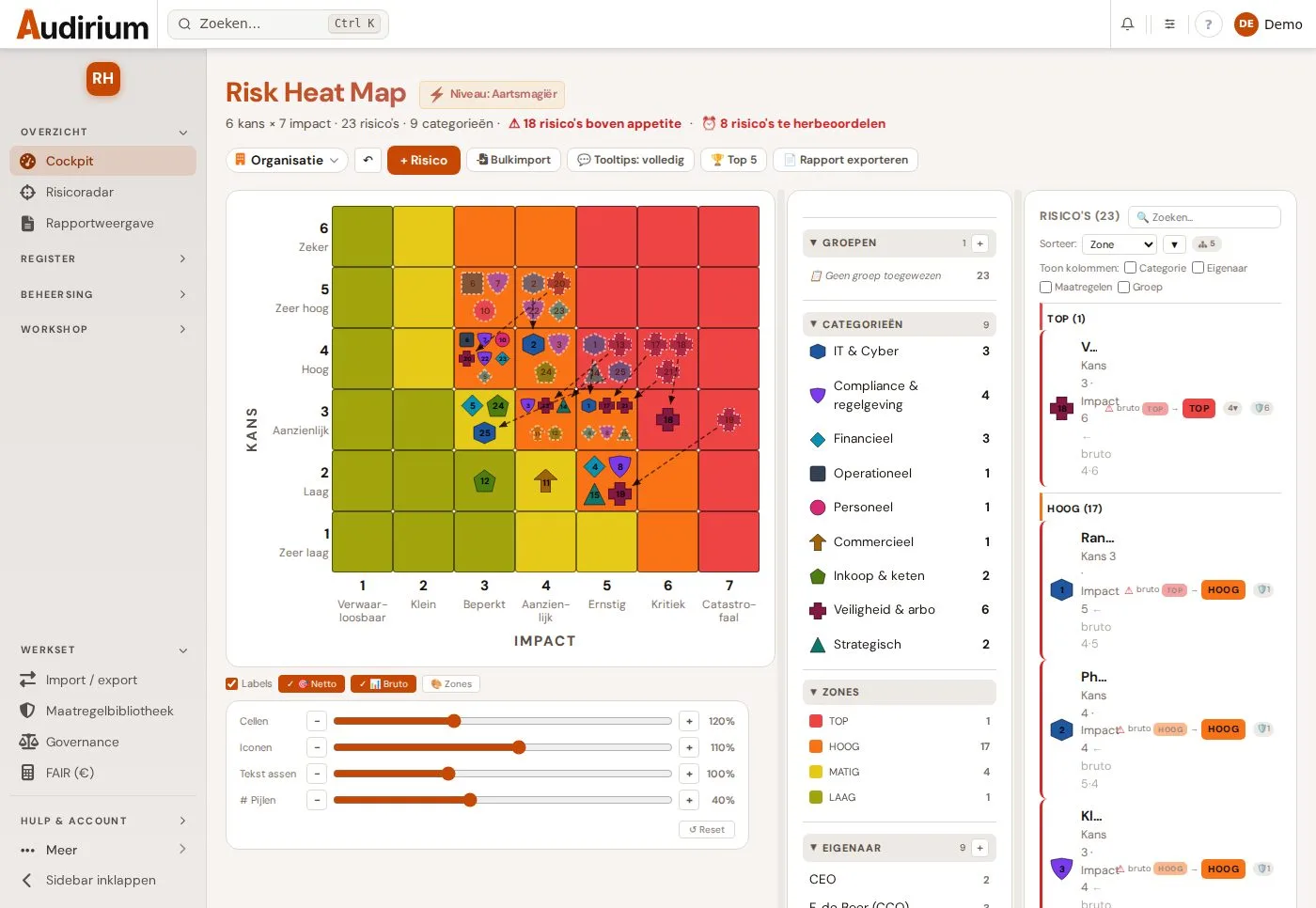The height and width of the screenshot is (908, 1316).
Task: Click the Maatregelbibliotheek shield icon
Action: tap(28, 711)
